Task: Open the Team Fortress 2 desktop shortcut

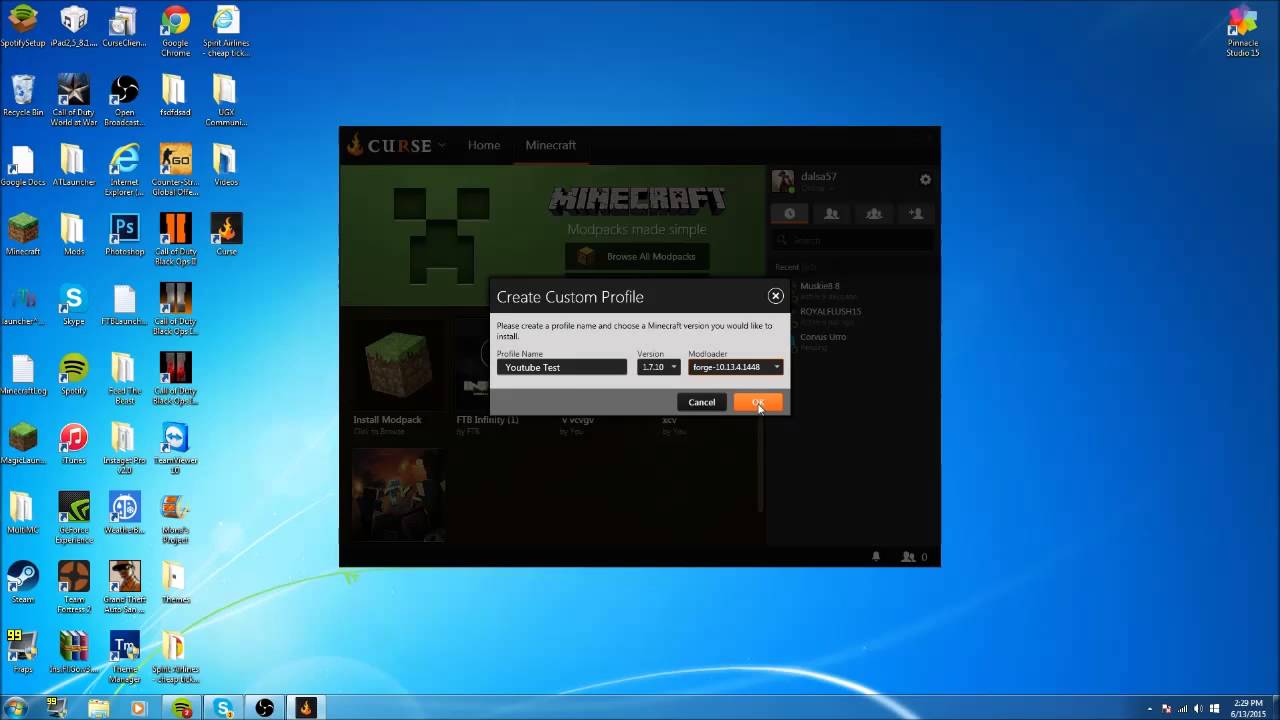Action: [73, 587]
